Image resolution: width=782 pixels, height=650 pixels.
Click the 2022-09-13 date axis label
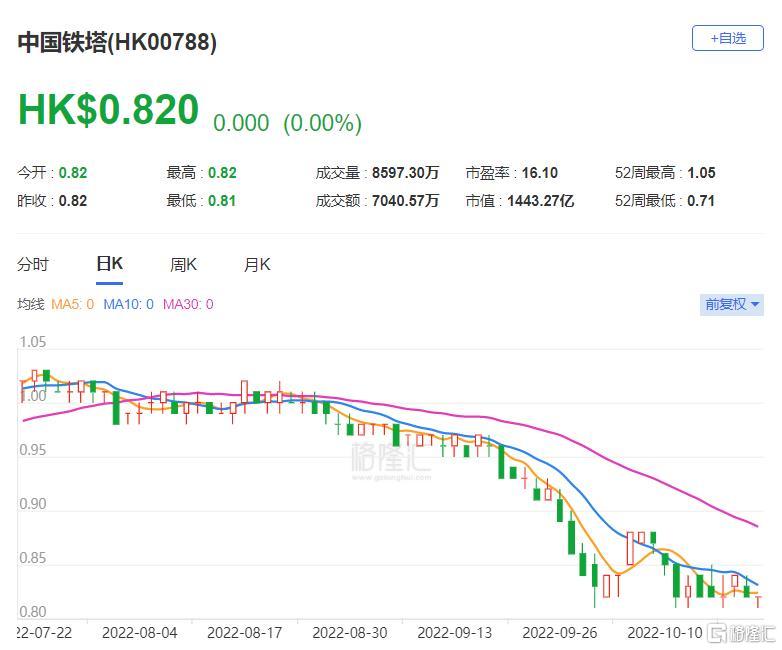455,633
